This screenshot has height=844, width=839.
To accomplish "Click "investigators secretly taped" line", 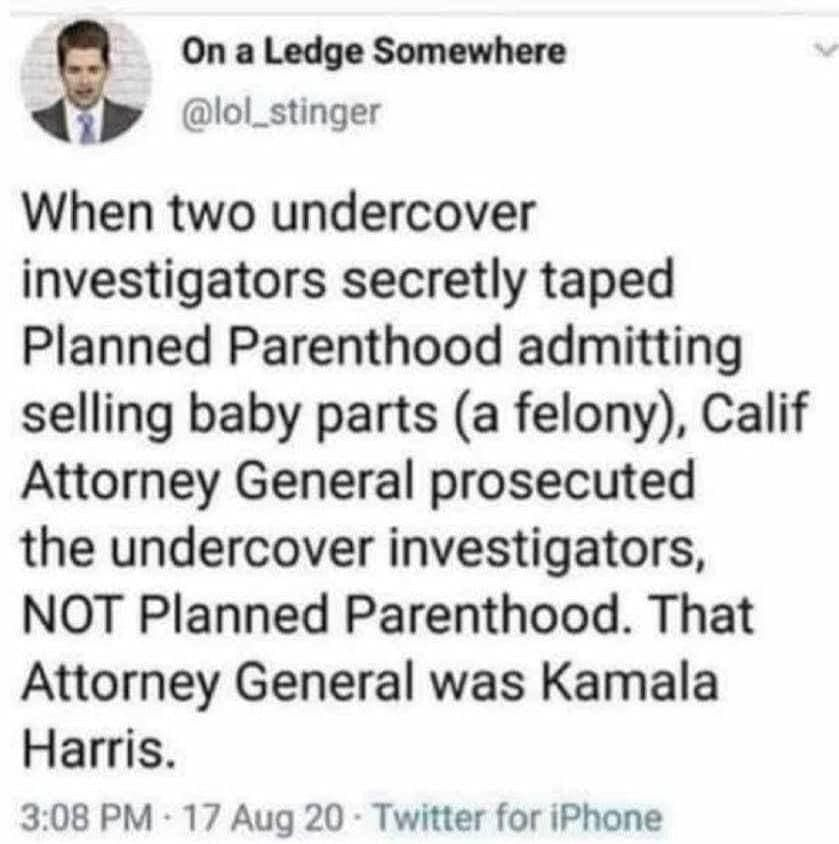I will pos(346,280).
